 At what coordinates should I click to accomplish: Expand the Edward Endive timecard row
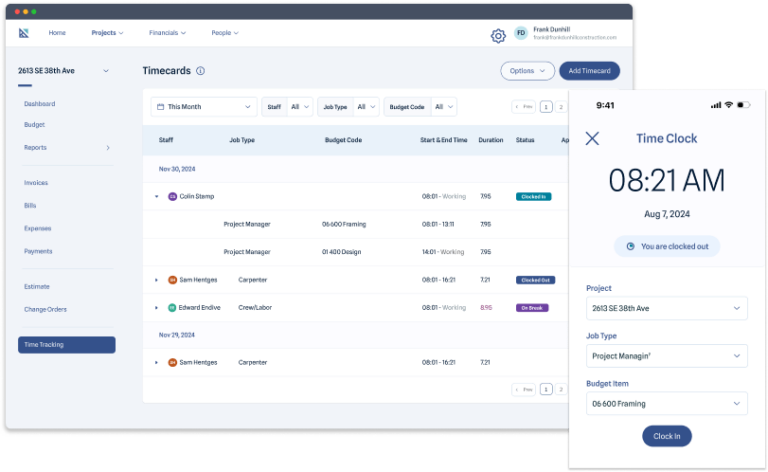[156, 308]
